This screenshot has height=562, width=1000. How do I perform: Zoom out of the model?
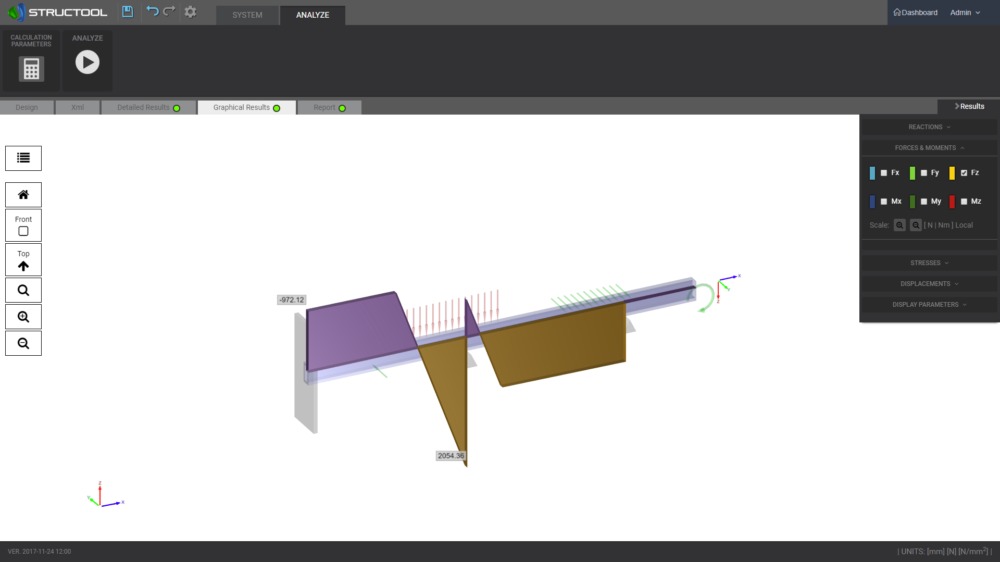24,343
